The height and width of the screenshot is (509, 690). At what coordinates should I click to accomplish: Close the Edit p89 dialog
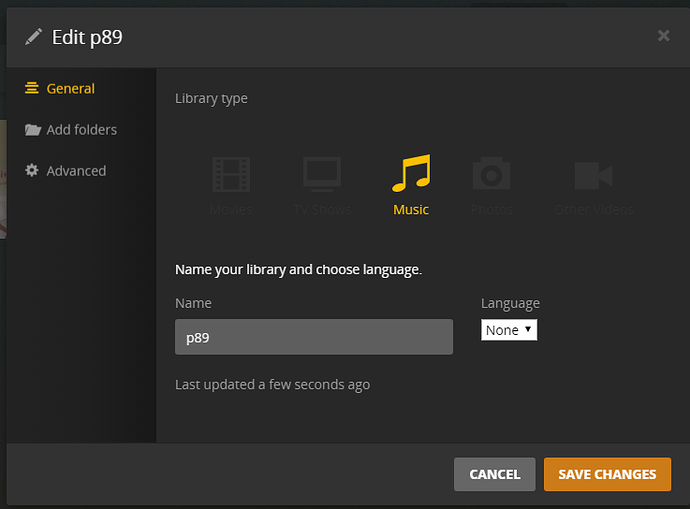coord(664,36)
